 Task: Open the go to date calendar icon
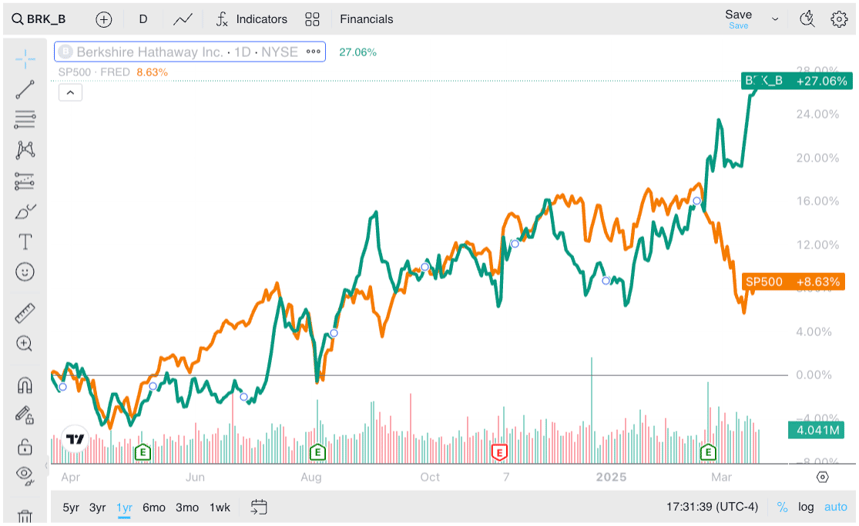[259, 507]
